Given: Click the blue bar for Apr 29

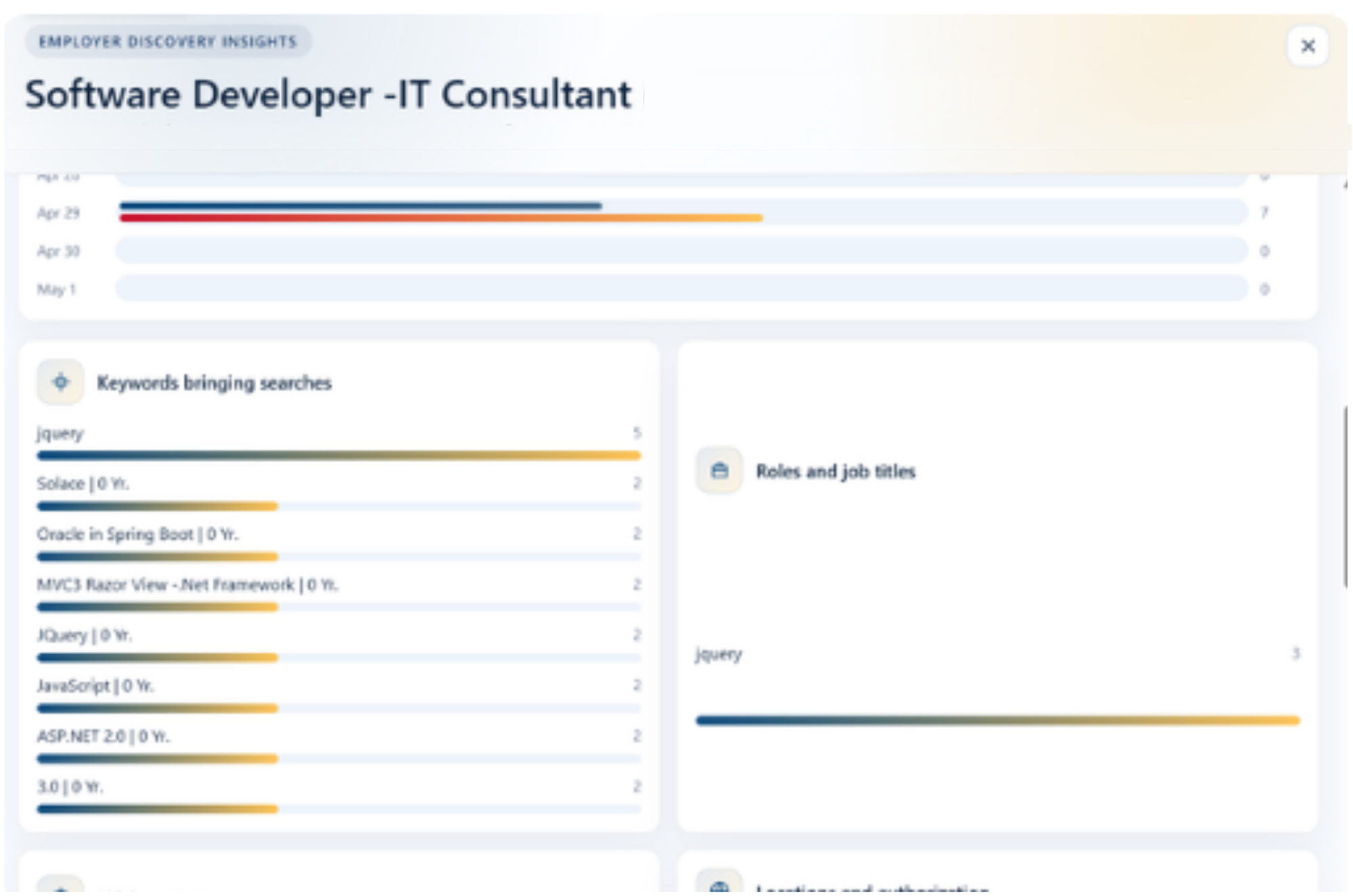Looking at the screenshot, I should 361,205.
